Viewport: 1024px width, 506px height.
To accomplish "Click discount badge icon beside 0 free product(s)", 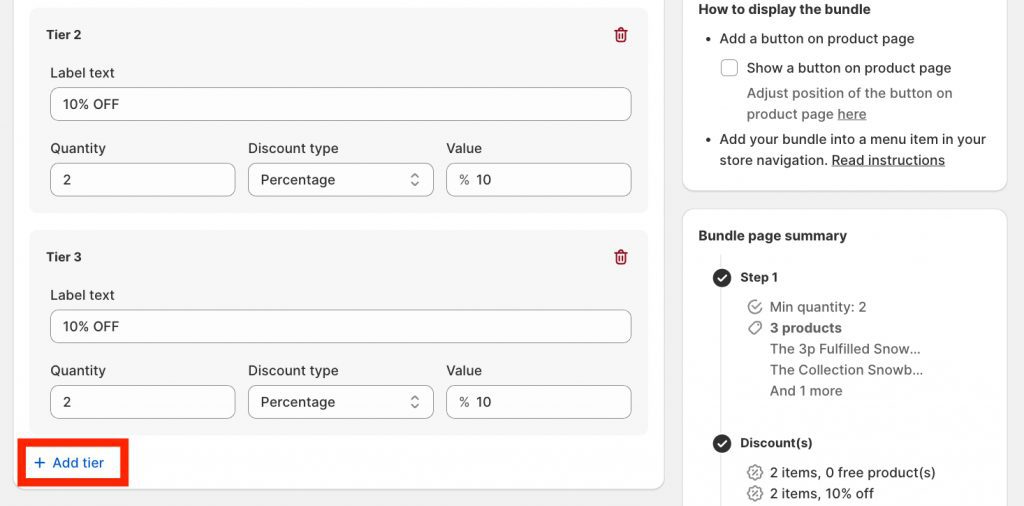I will point(755,472).
